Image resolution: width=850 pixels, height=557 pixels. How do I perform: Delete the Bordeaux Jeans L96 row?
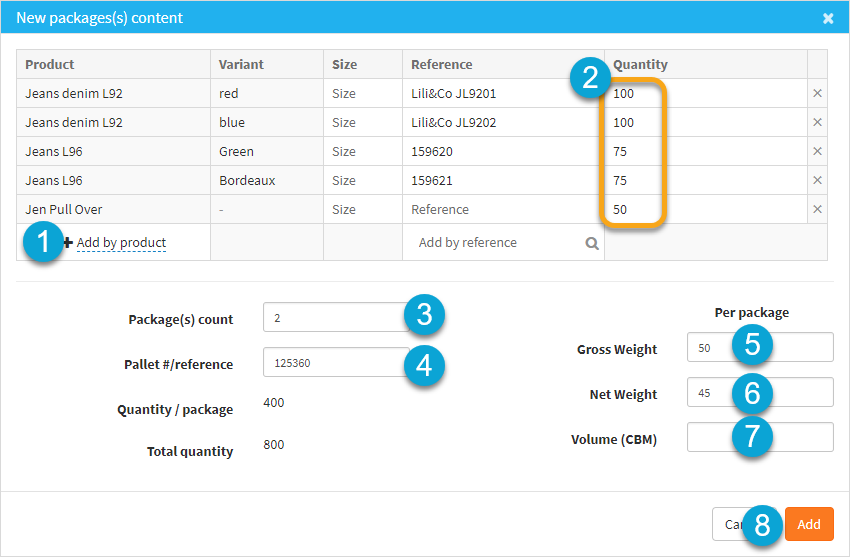817,181
